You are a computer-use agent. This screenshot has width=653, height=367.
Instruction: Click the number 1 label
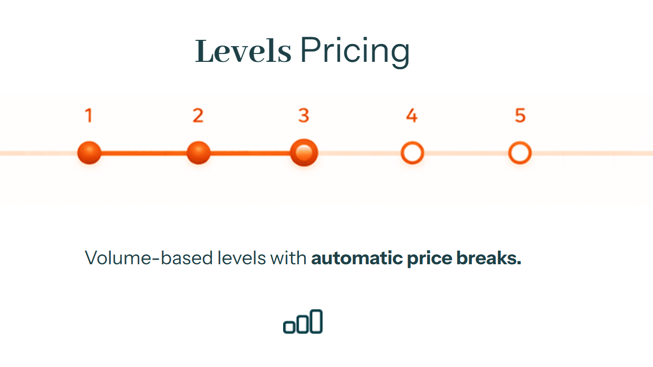tap(88, 116)
